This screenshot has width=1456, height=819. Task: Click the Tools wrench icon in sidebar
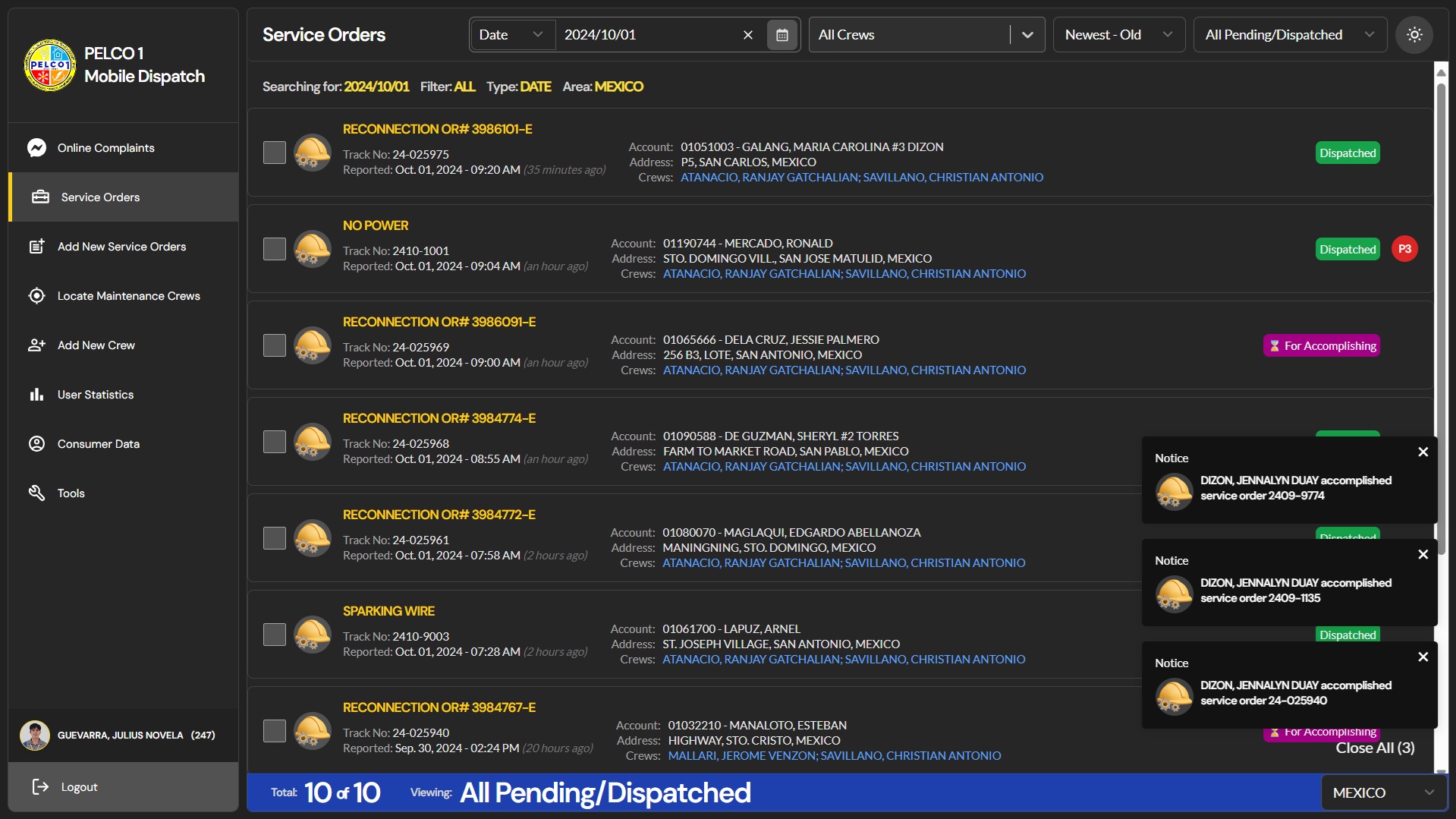(x=36, y=493)
